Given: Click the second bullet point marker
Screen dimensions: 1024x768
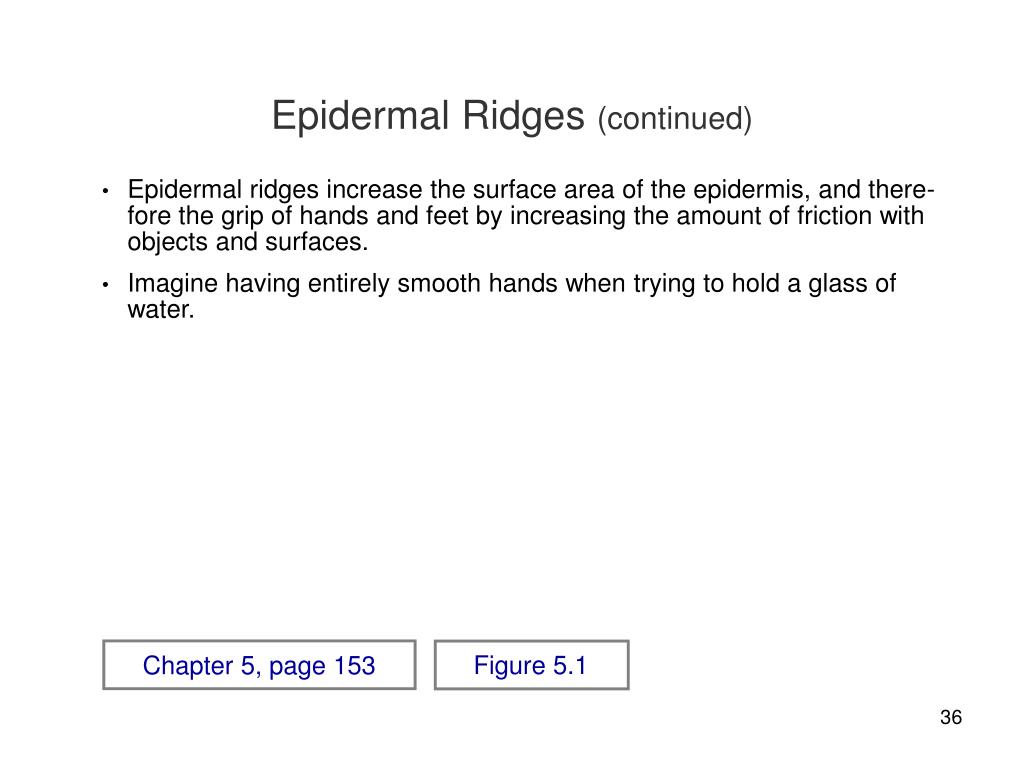Looking at the screenshot, I should pos(105,285).
